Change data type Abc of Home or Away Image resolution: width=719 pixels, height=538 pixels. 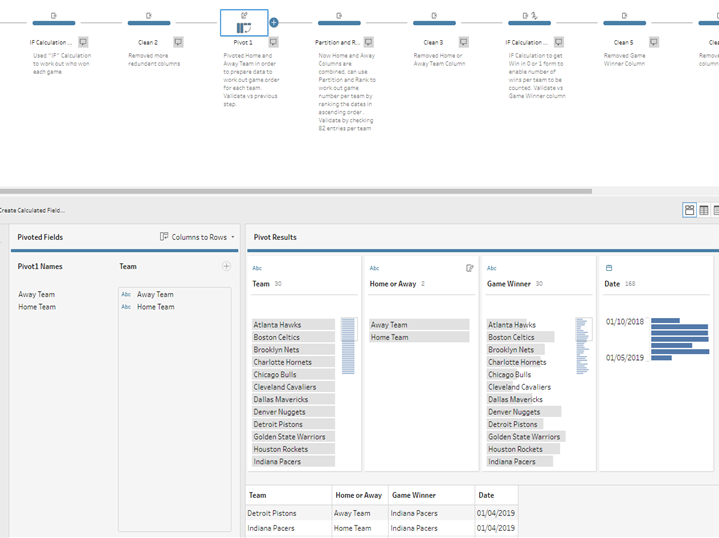(x=375, y=268)
